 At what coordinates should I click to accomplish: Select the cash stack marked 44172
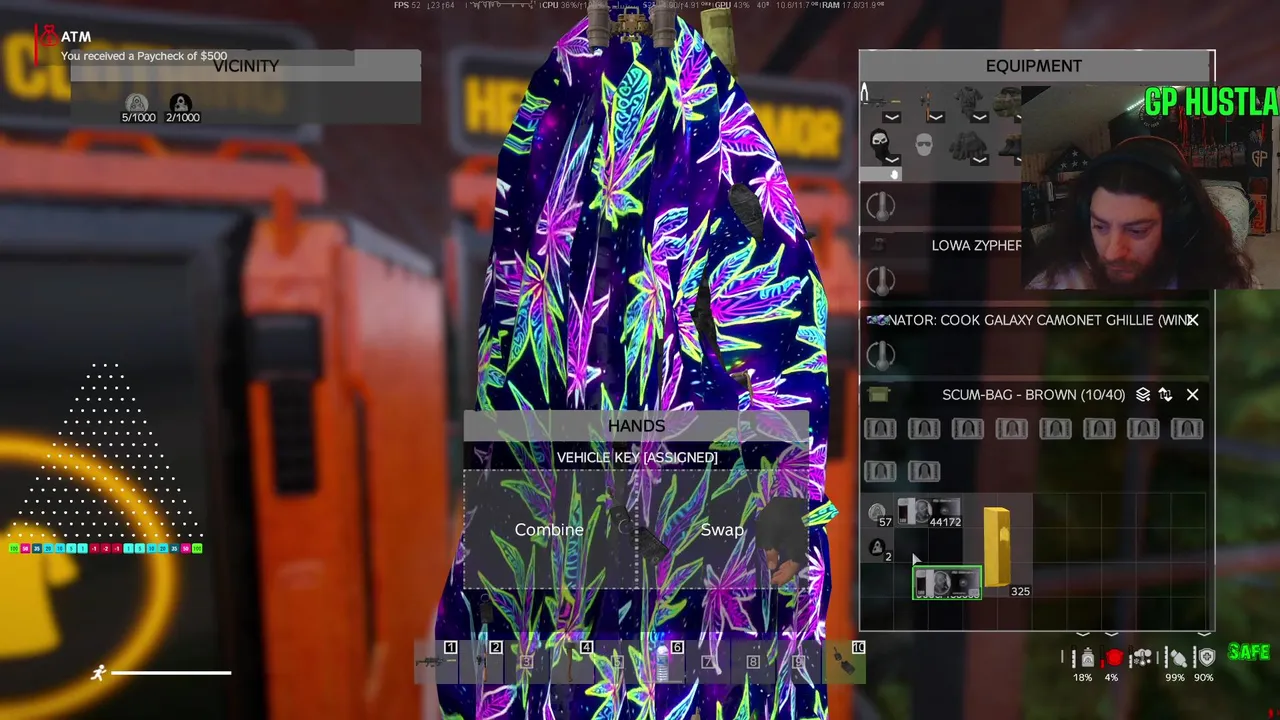(929, 512)
